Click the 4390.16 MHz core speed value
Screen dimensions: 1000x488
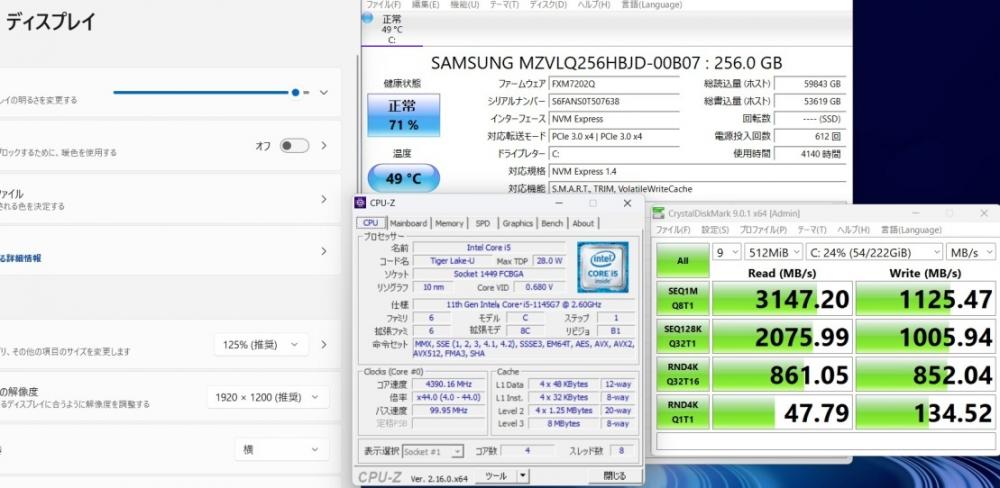pos(447,384)
